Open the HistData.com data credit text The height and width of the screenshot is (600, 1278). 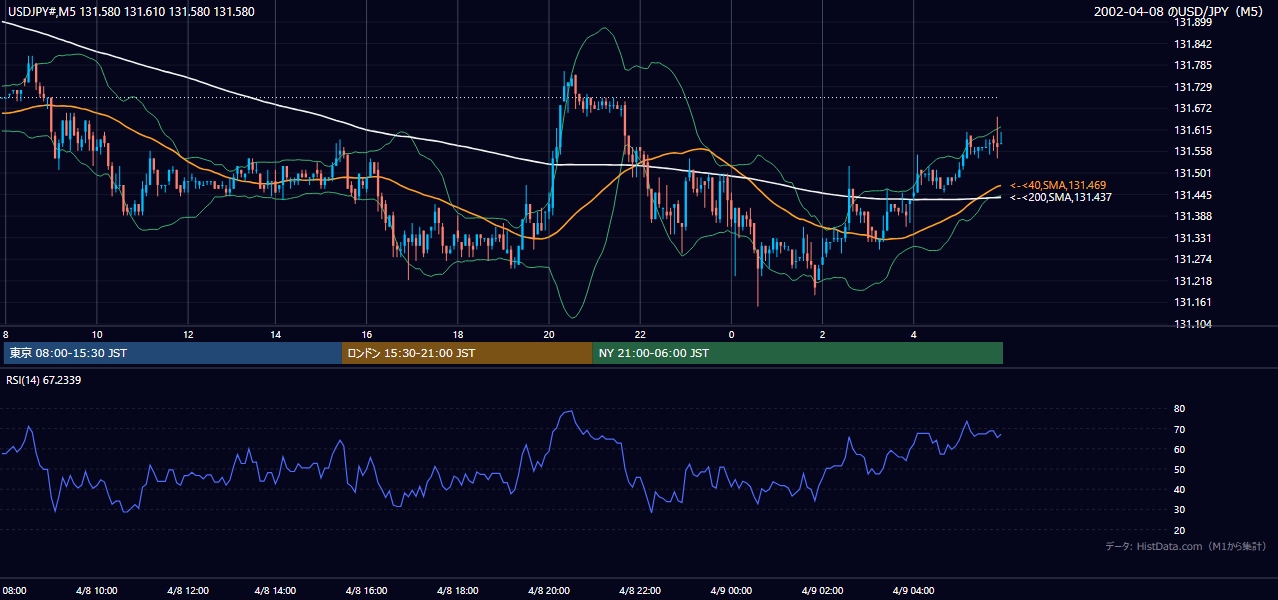(1186, 546)
